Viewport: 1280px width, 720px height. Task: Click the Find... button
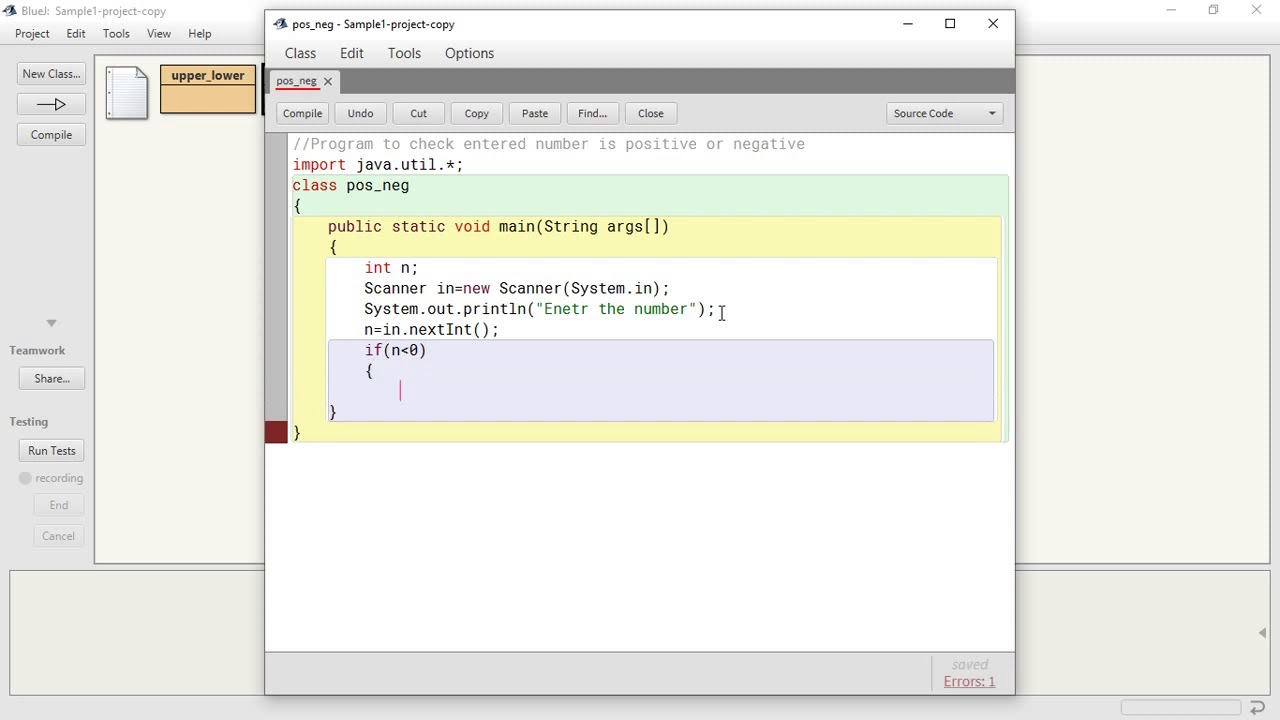click(x=592, y=113)
